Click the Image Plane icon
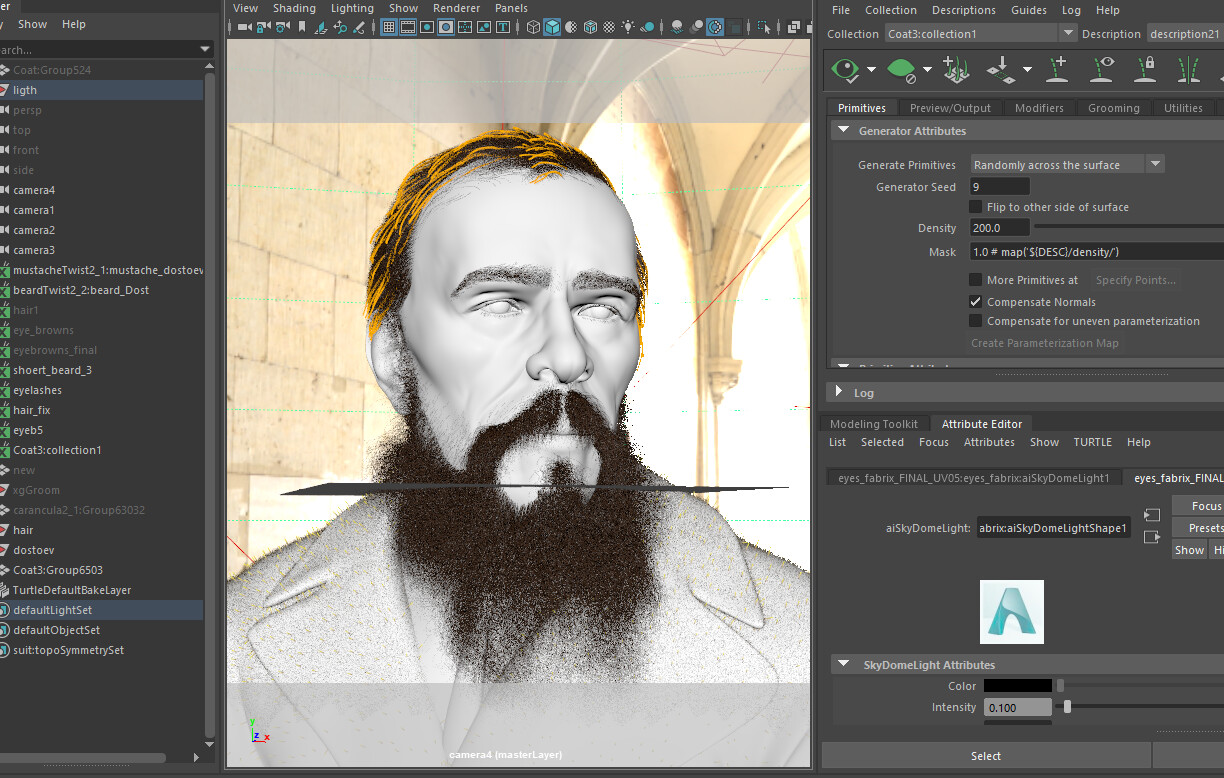Screen dimensions: 1224x778 322,27
